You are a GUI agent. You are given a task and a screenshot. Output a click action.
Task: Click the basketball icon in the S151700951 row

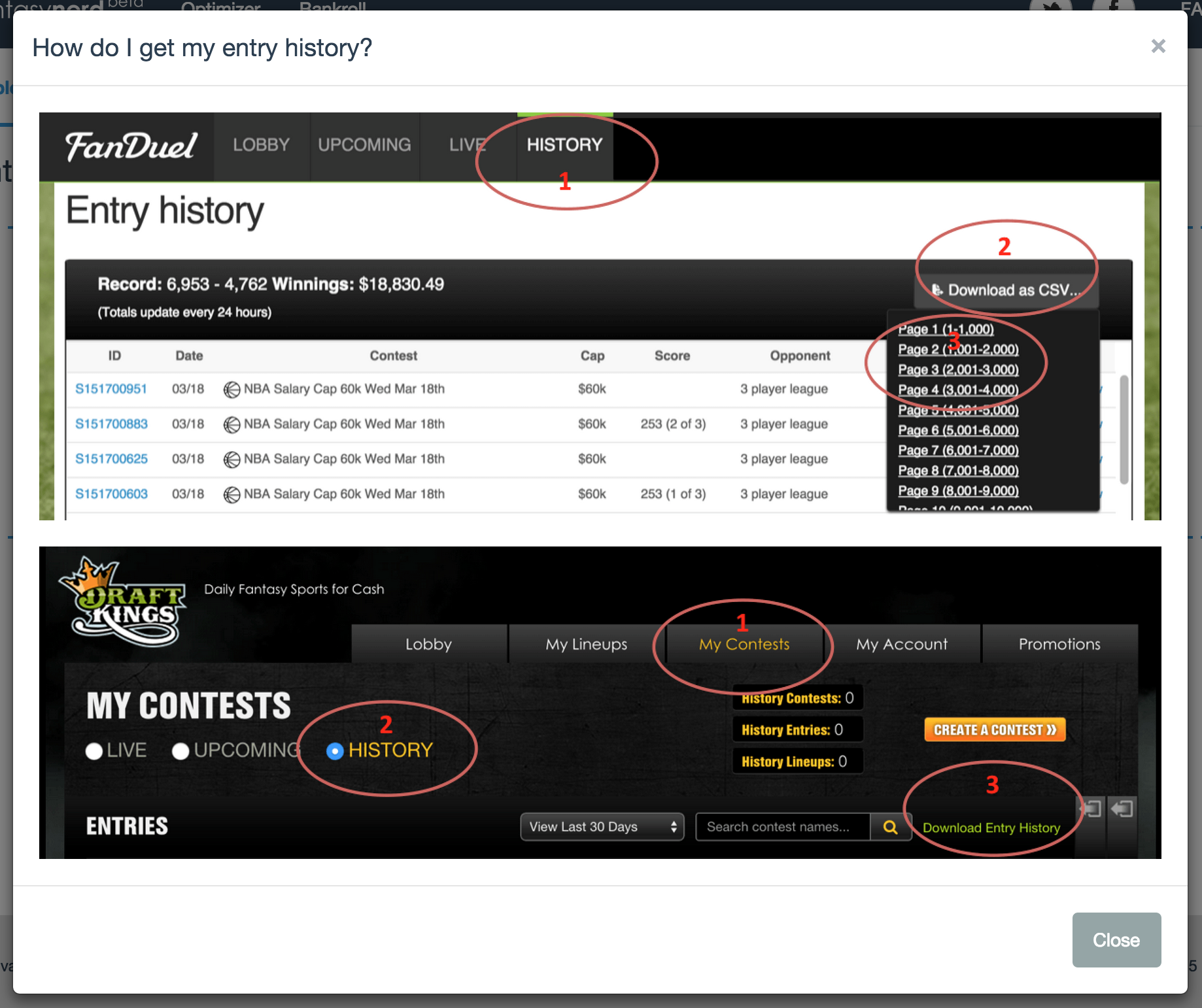click(232, 390)
